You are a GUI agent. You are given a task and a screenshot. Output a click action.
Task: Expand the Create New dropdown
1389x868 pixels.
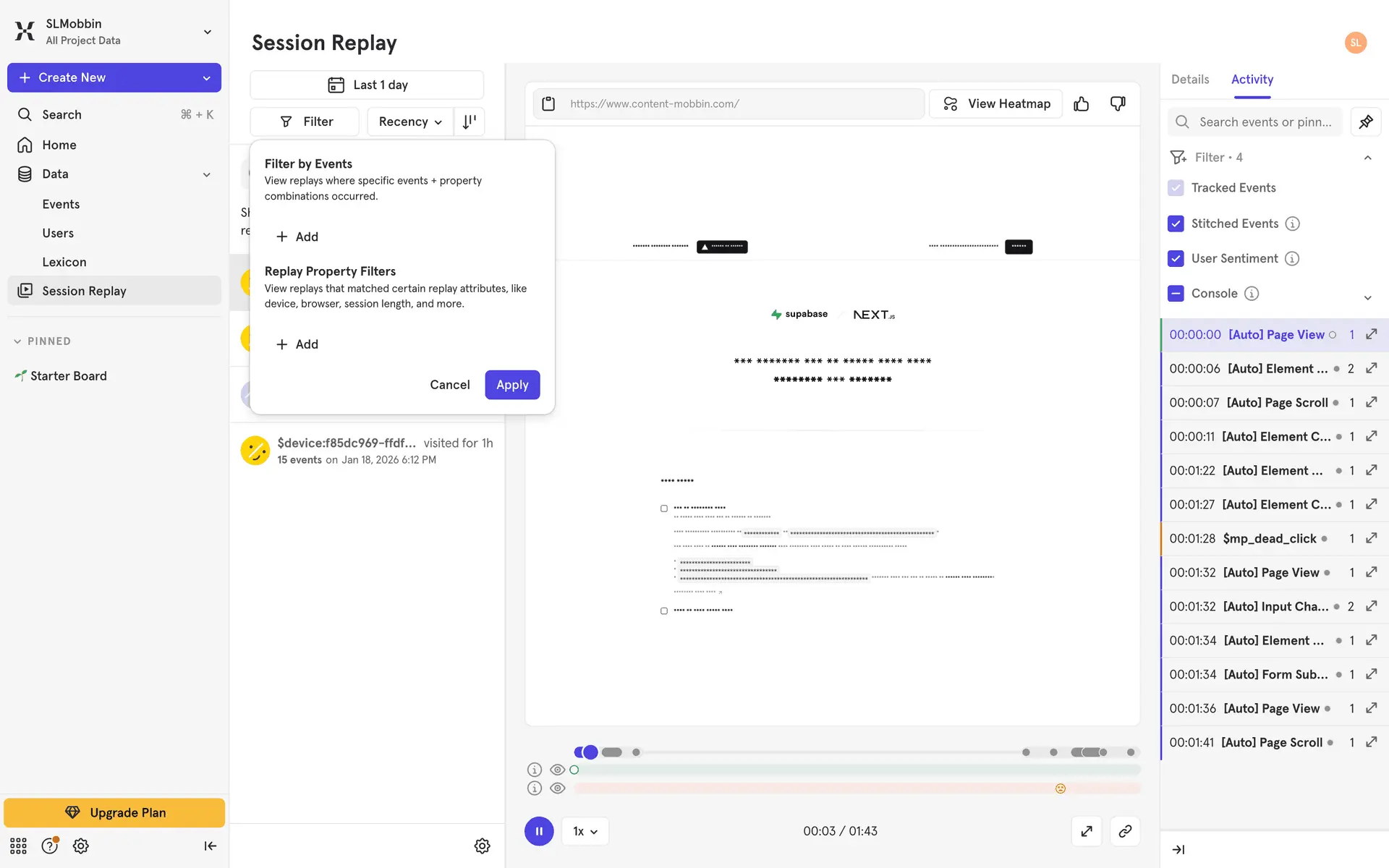206,77
